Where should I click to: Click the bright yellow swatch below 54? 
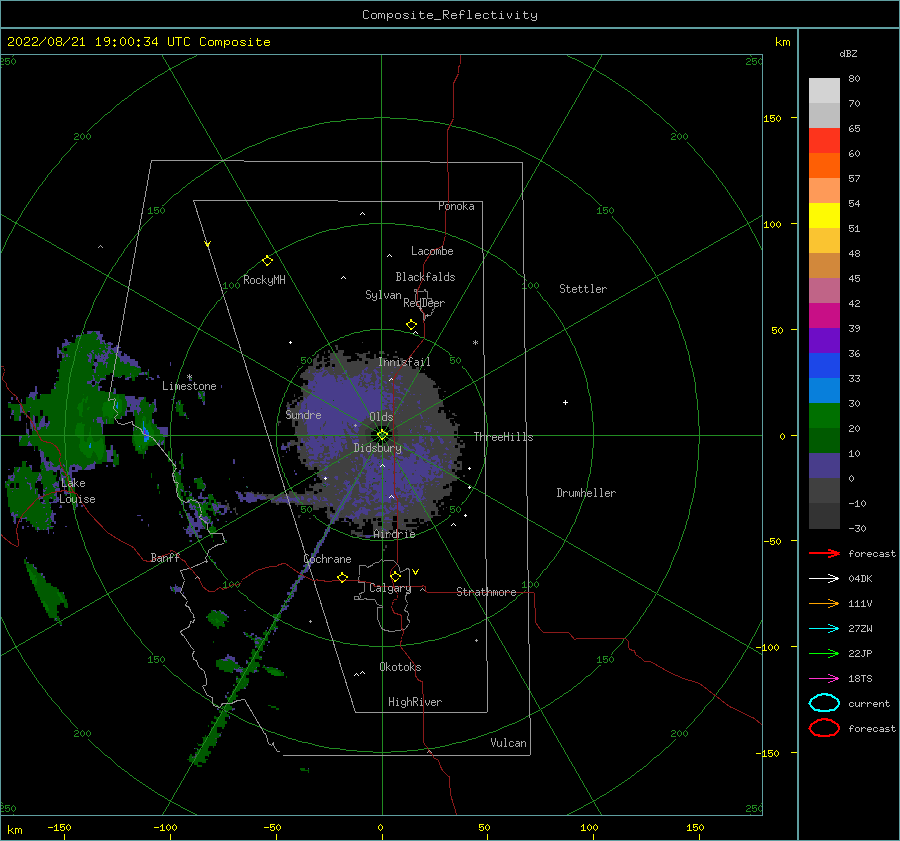pyautogui.click(x=824, y=216)
